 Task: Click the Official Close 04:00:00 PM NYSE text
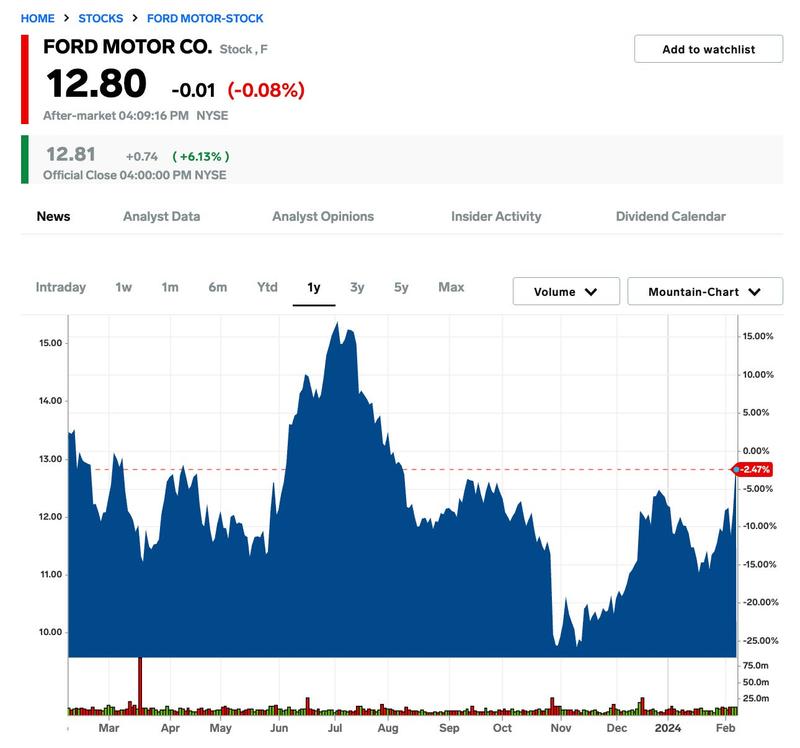(135, 175)
